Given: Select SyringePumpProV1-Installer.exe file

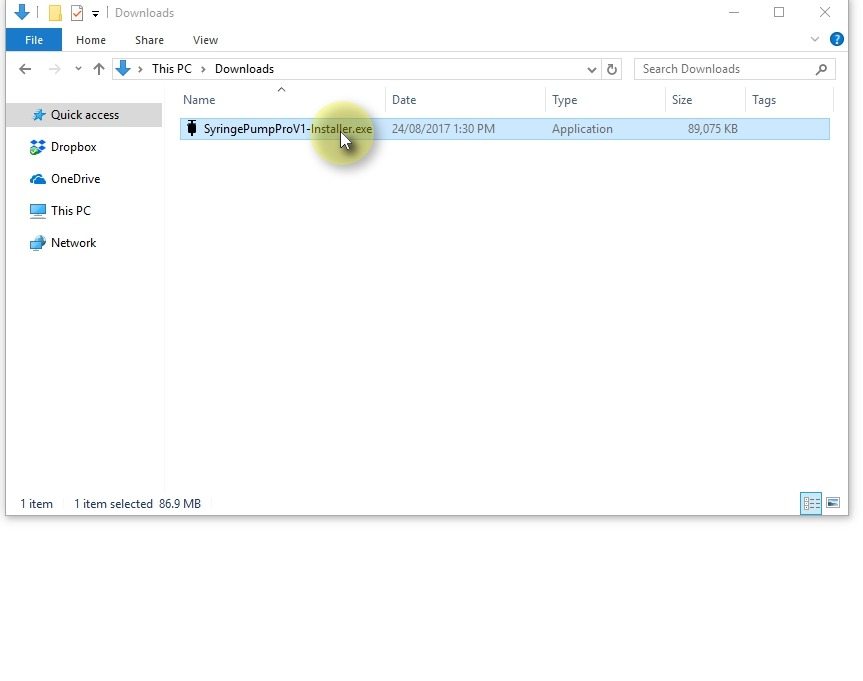Looking at the screenshot, I should 504,129.
